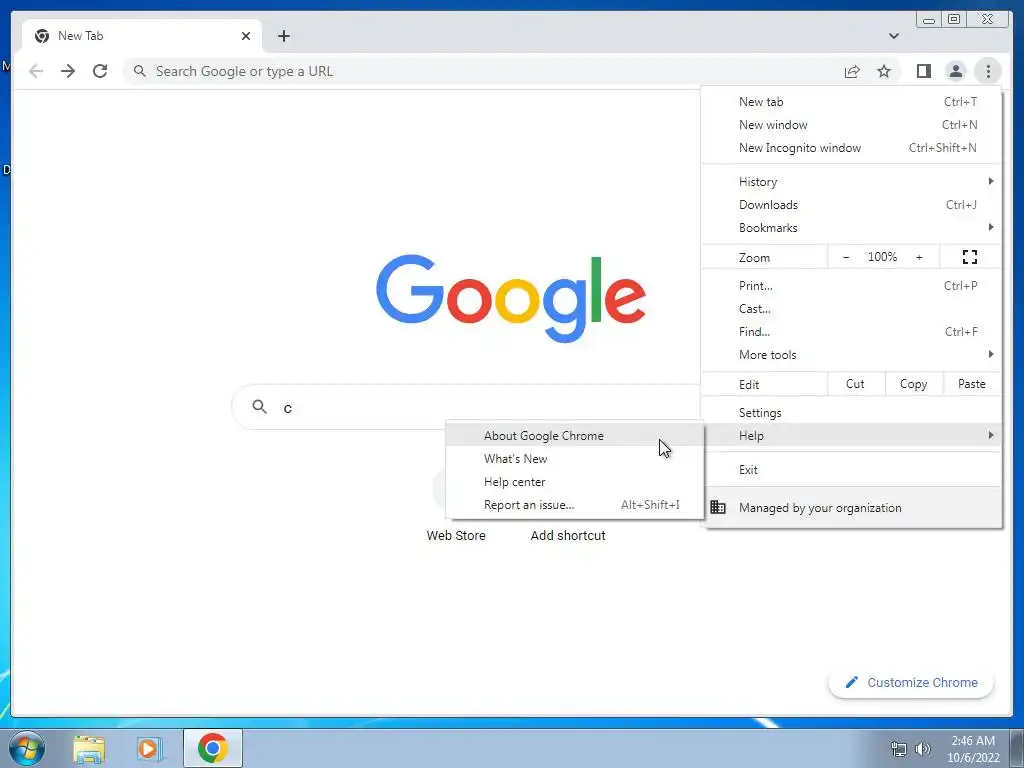The width and height of the screenshot is (1024, 768).
Task: Click Managed by your organization
Action: pyautogui.click(x=851, y=507)
